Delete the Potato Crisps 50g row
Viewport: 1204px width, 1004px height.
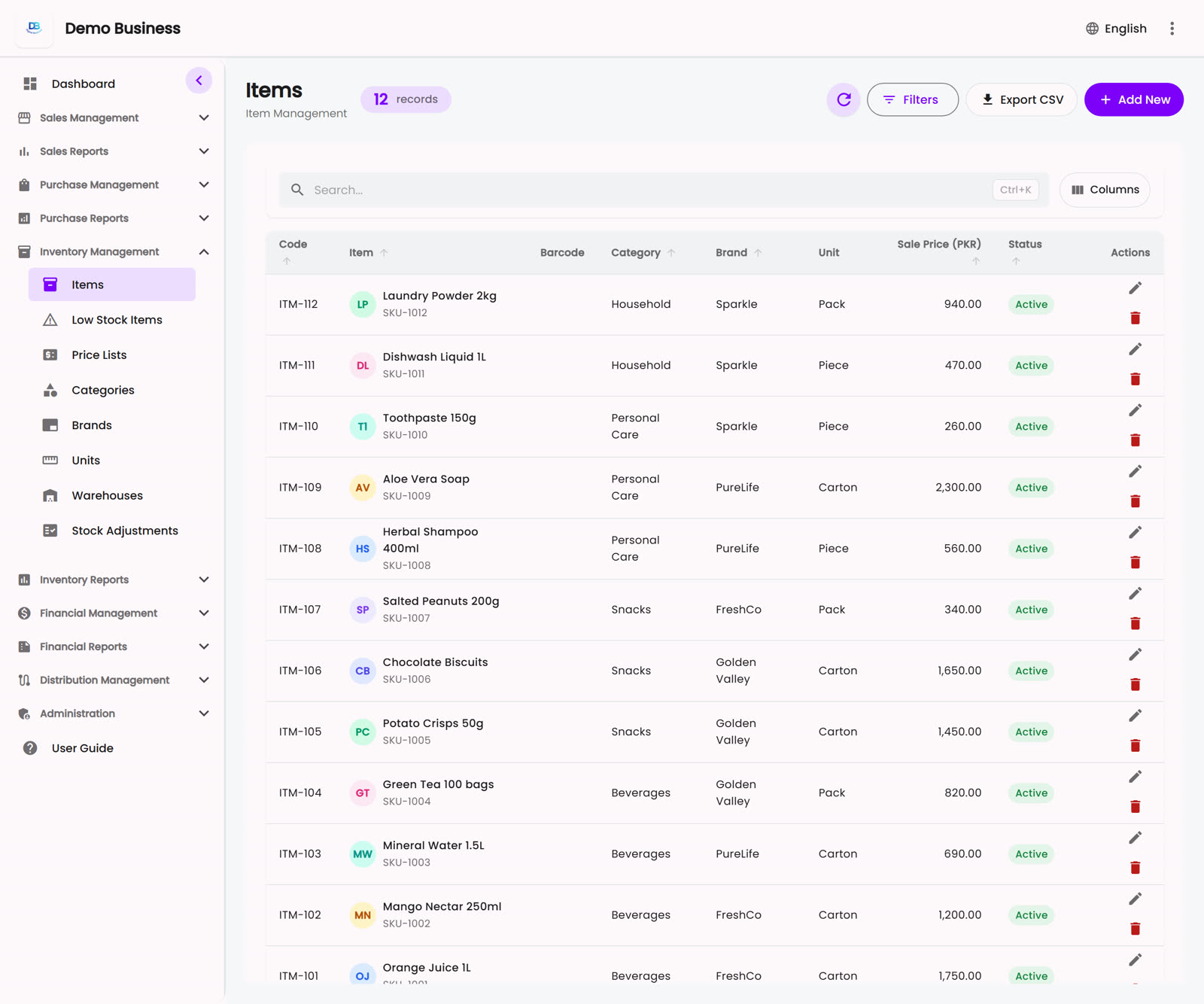coord(1135,746)
